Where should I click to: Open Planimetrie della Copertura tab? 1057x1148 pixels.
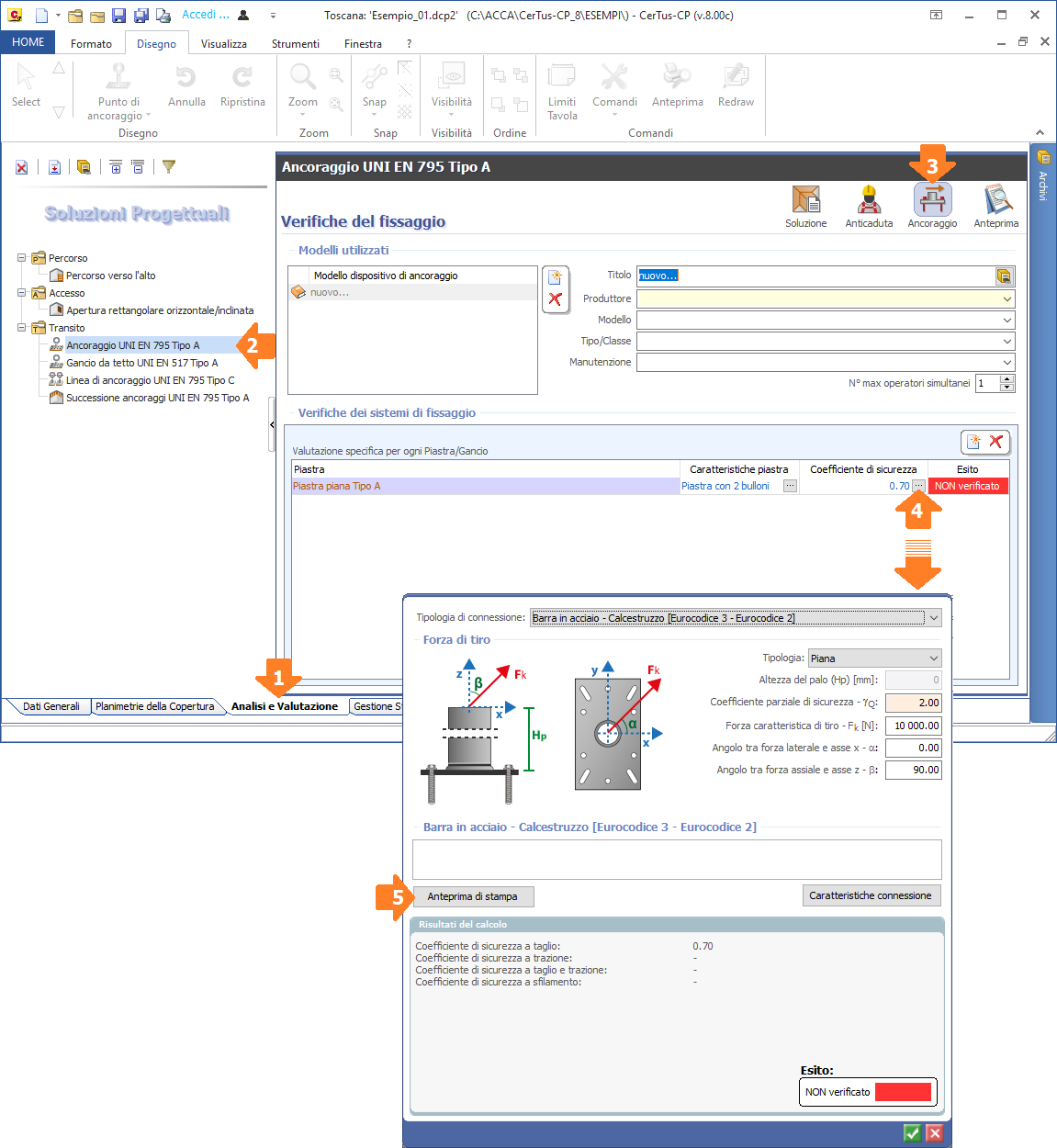(x=155, y=706)
